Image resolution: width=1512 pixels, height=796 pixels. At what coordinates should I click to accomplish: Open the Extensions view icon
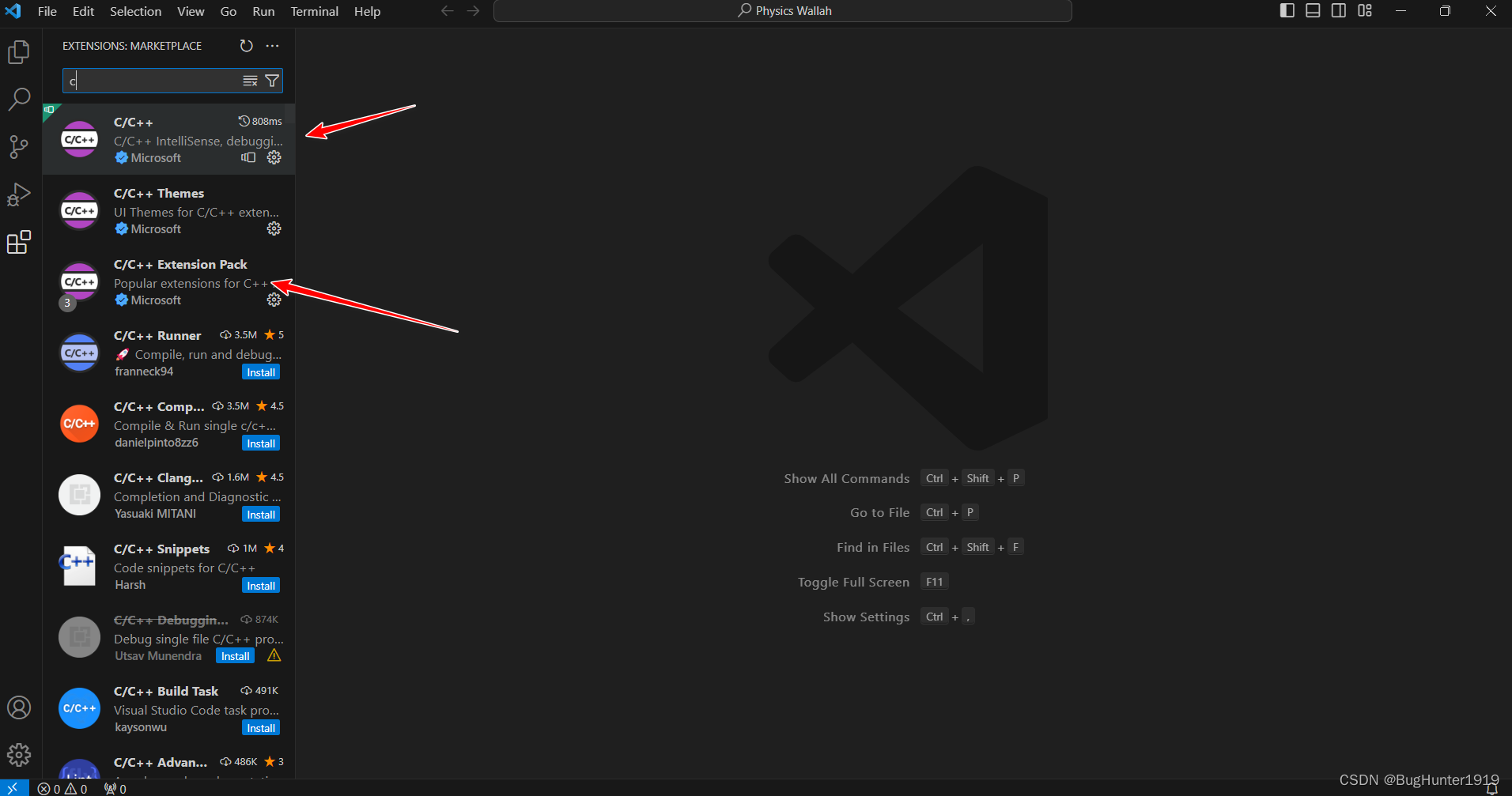click(19, 242)
